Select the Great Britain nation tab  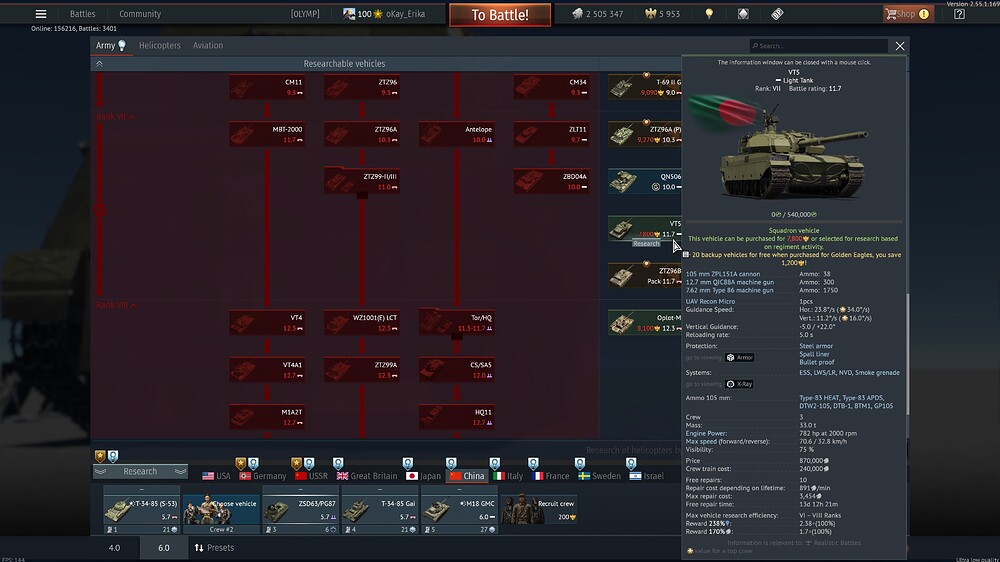point(367,476)
